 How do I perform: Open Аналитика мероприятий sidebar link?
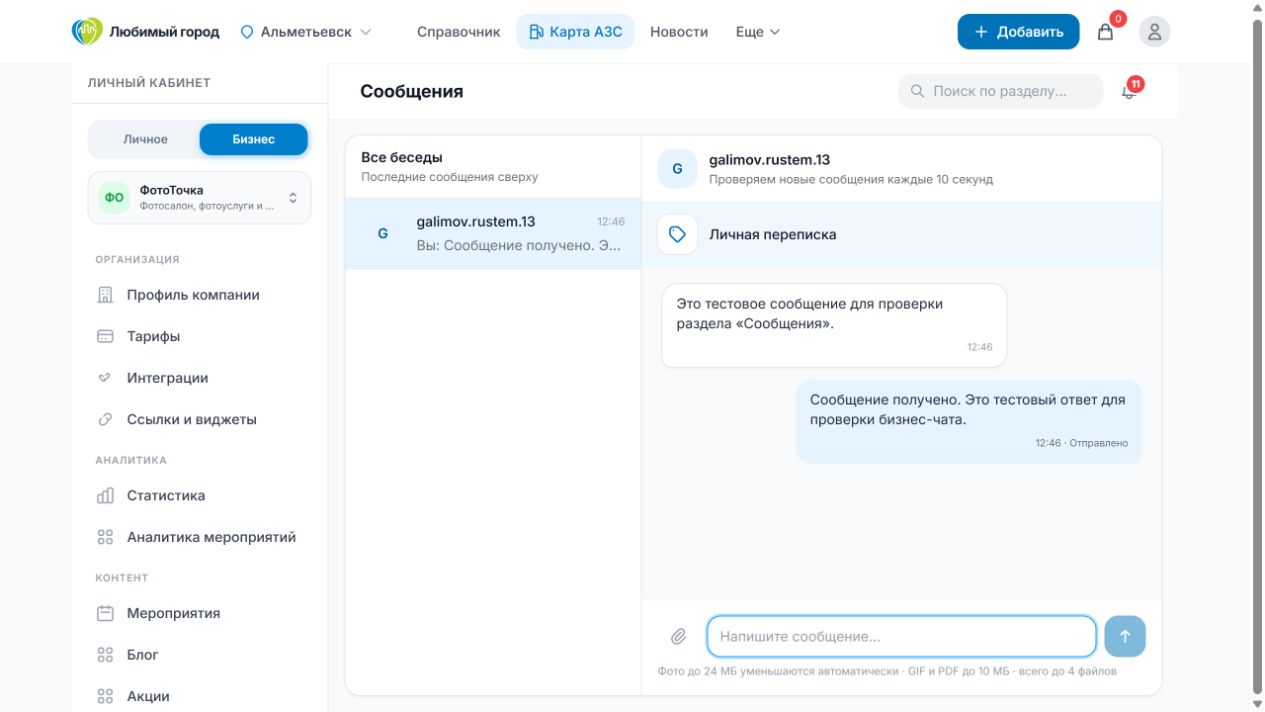pyautogui.click(x=200, y=537)
